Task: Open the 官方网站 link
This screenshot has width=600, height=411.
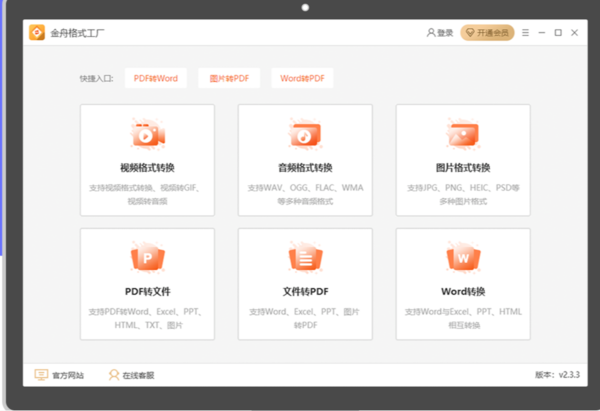Action: 67,376
